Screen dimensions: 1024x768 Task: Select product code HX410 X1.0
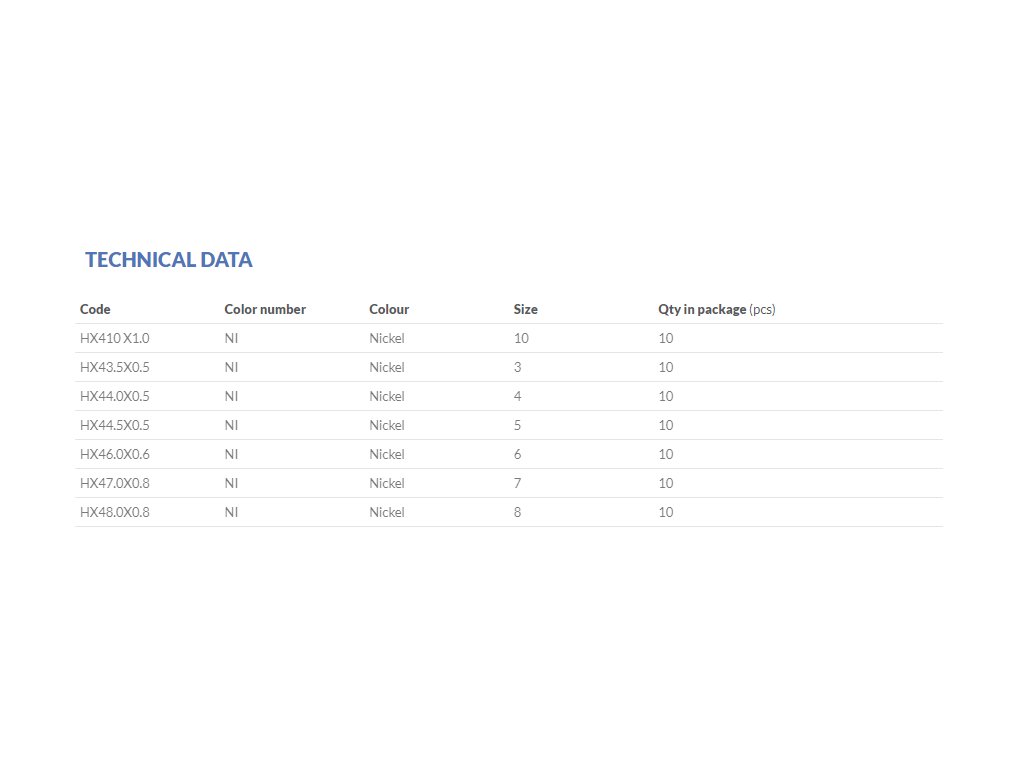114,339
